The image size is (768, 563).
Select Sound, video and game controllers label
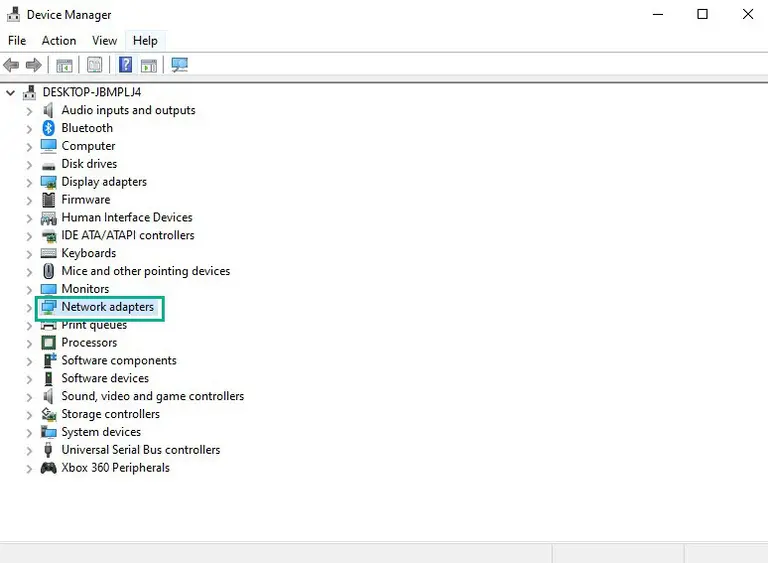(152, 396)
